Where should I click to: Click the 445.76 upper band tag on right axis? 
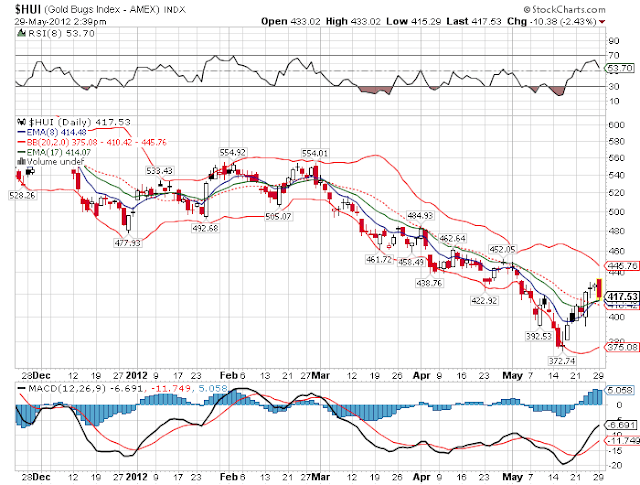(622, 266)
